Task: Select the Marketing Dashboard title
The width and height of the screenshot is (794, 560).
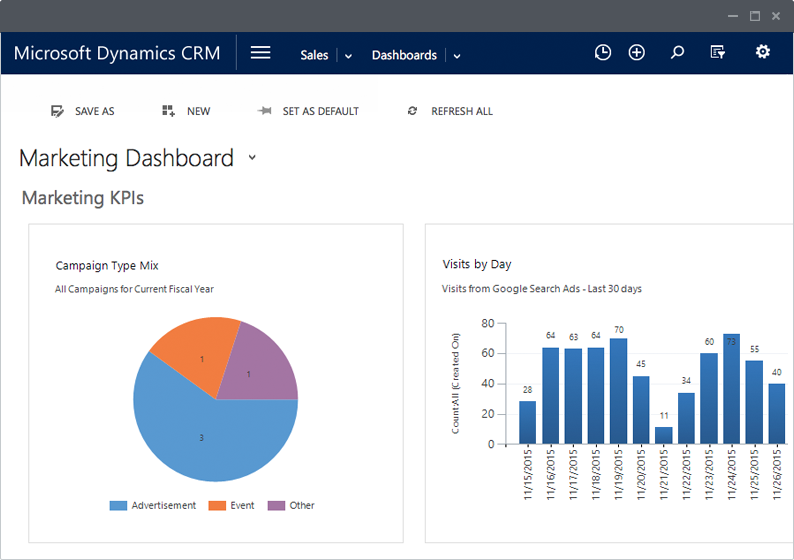Action: click(x=126, y=158)
